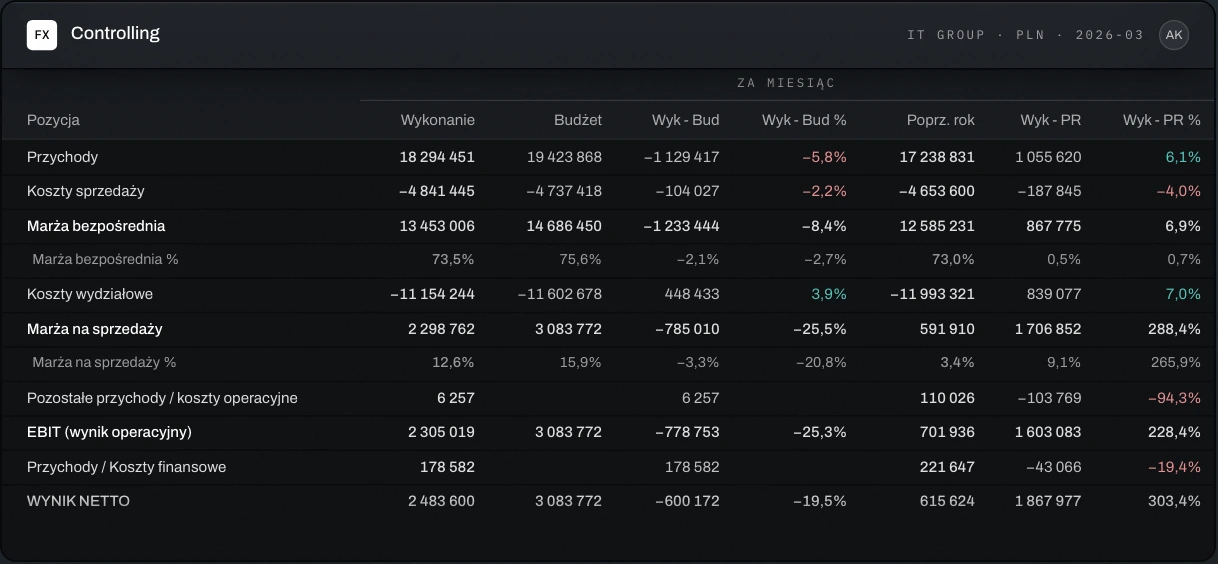Click the Pozycja column header
This screenshot has height=564, width=1218.
53,120
